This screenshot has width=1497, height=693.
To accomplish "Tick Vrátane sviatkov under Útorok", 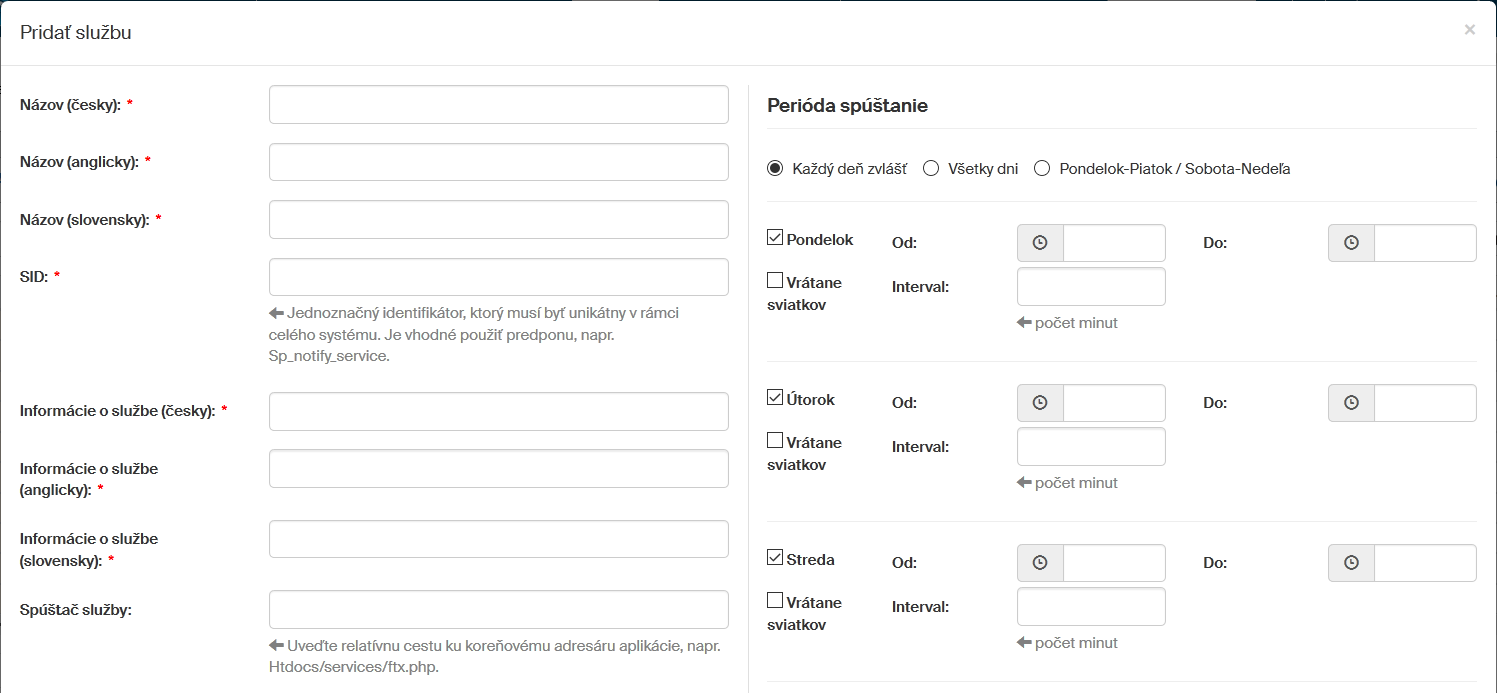I will click(x=775, y=440).
